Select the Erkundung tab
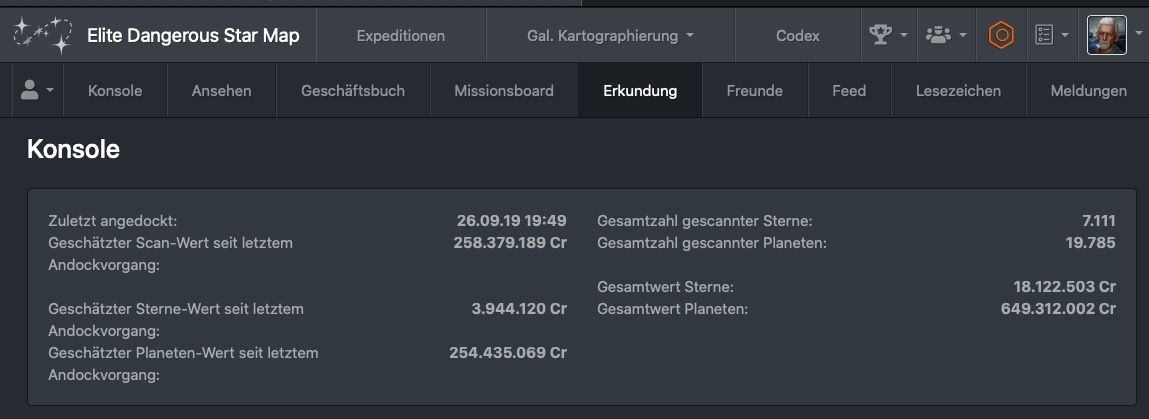 pyautogui.click(x=640, y=90)
